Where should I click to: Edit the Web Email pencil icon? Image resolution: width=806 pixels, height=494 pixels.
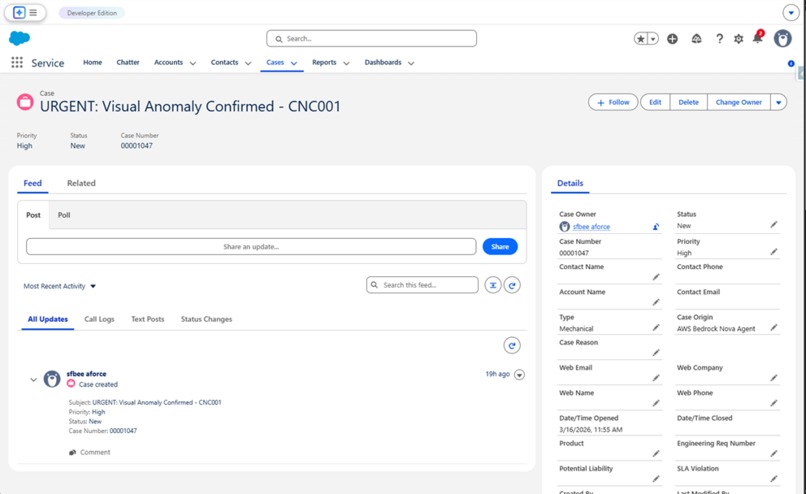coord(656,378)
